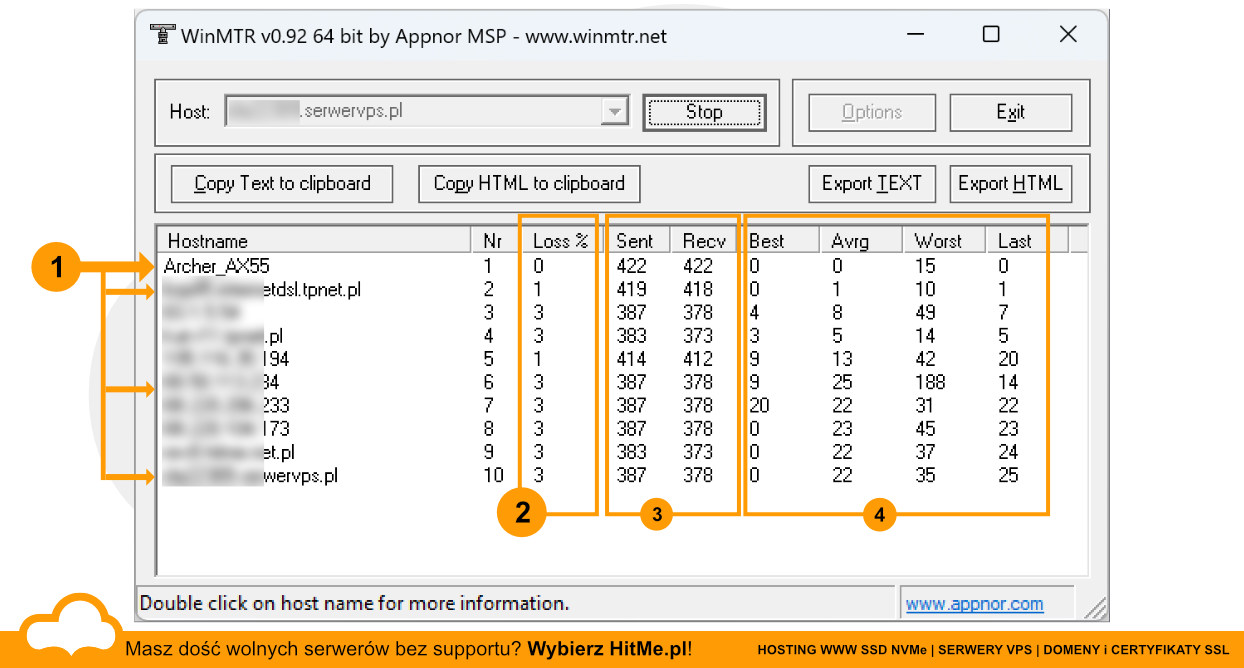Click the status bar hint text
The width and height of the screenshot is (1244, 668).
click(x=354, y=603)
